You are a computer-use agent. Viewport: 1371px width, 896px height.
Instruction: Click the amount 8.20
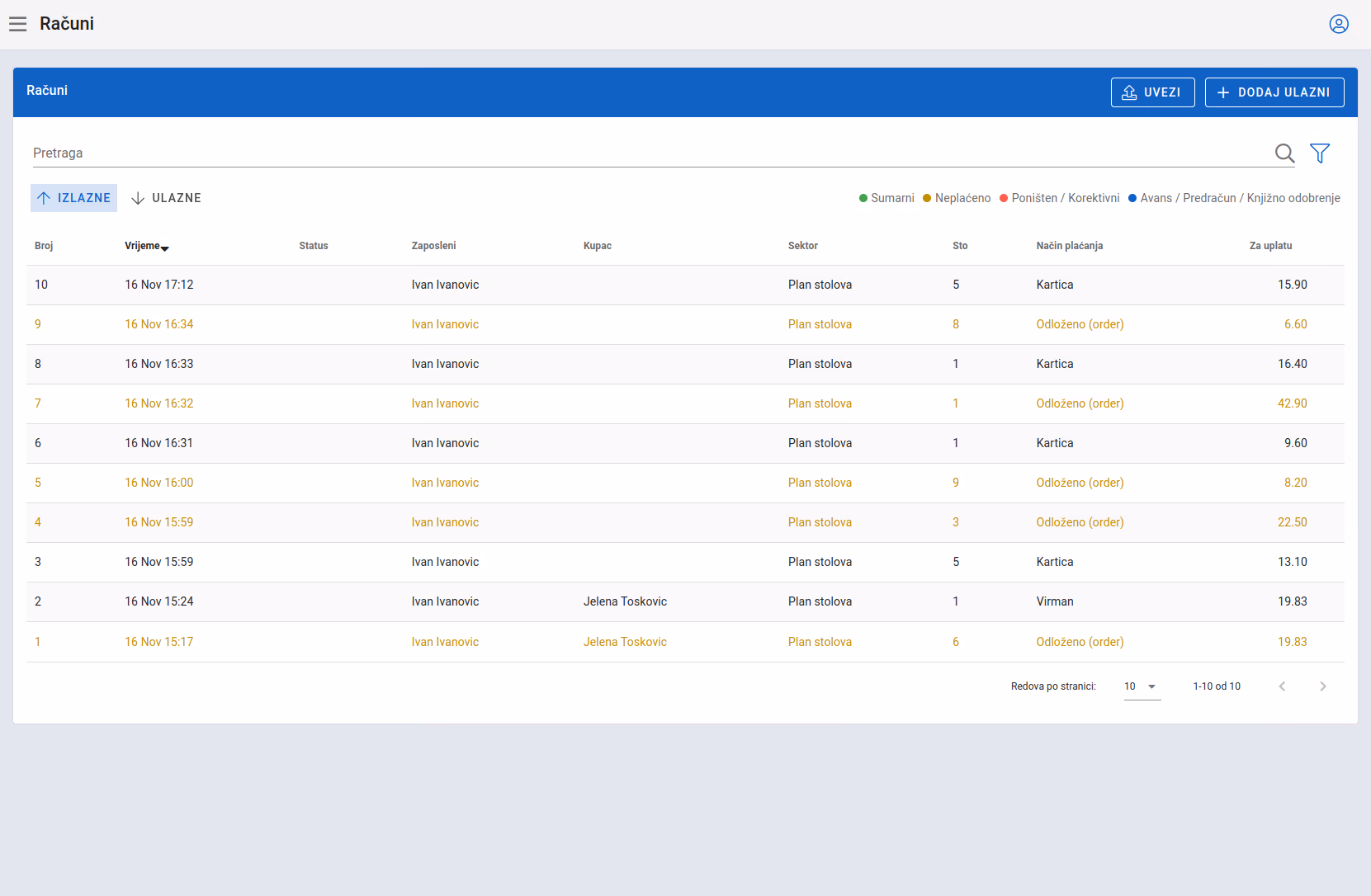point(1296,483)
